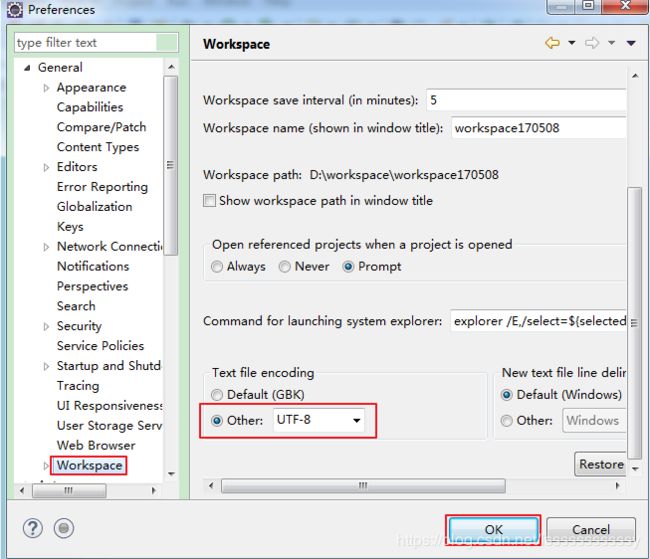Expand the Security tree node
The width and height of the screenshot is (650, 559).
point(46,327)
